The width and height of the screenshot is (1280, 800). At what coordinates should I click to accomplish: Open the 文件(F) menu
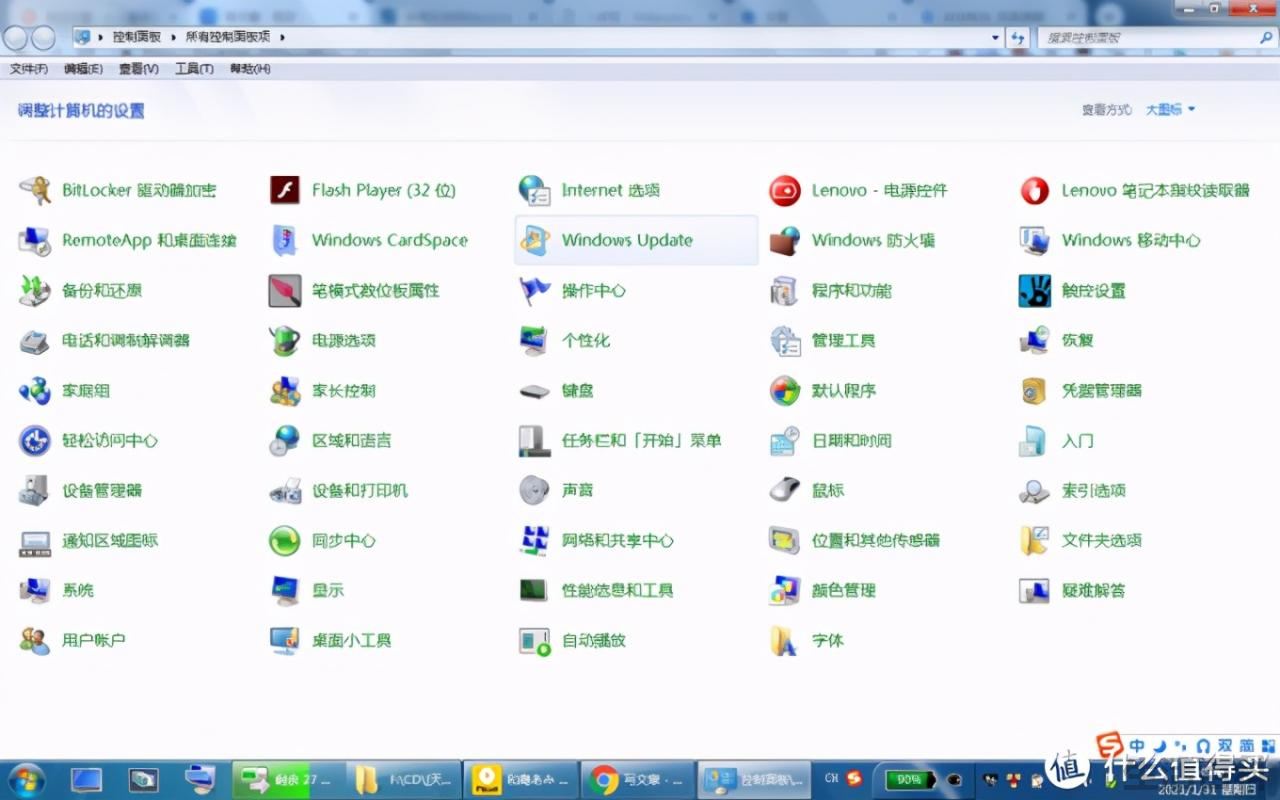click(29, 69)
